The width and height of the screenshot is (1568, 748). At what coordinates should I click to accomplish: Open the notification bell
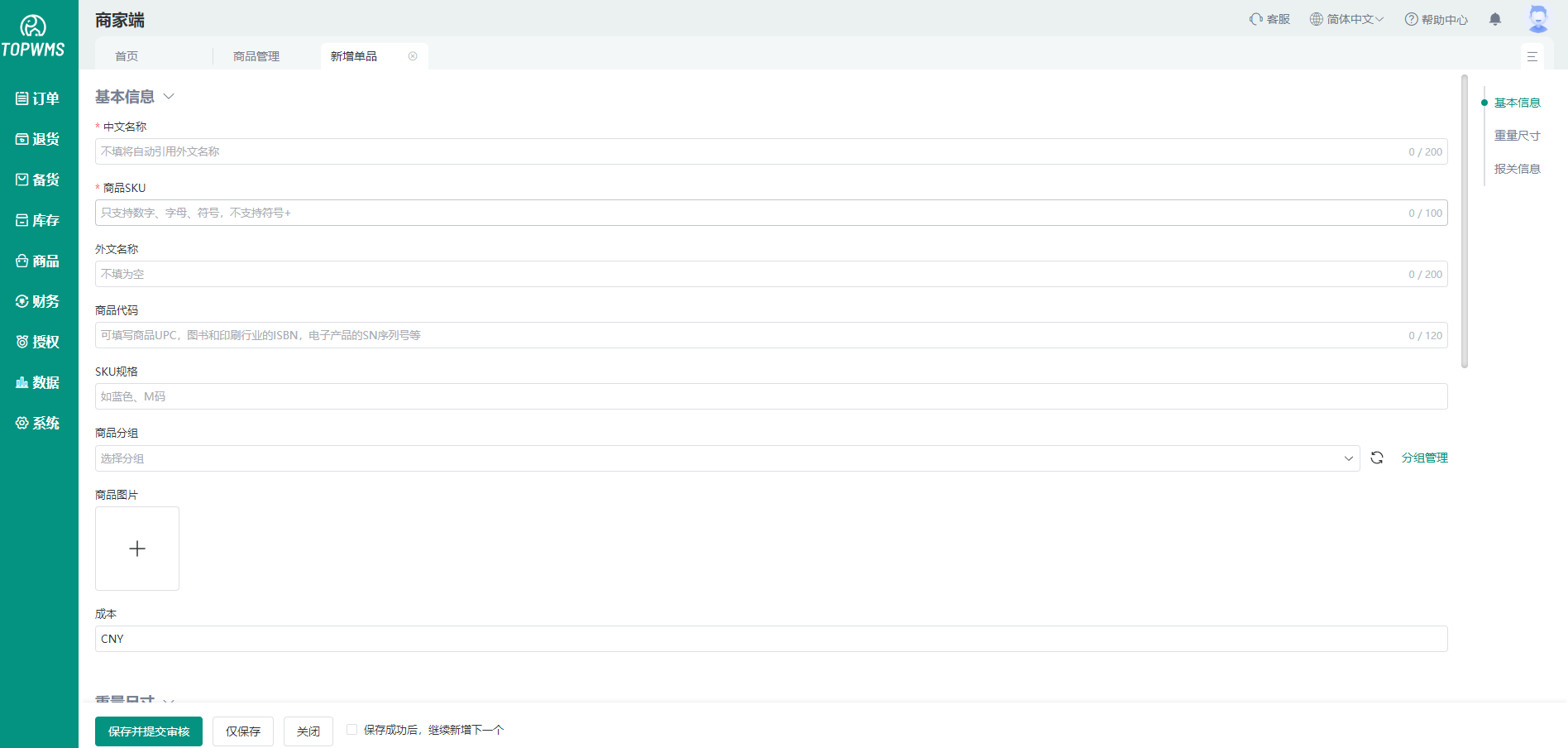tap(1495, 19)
